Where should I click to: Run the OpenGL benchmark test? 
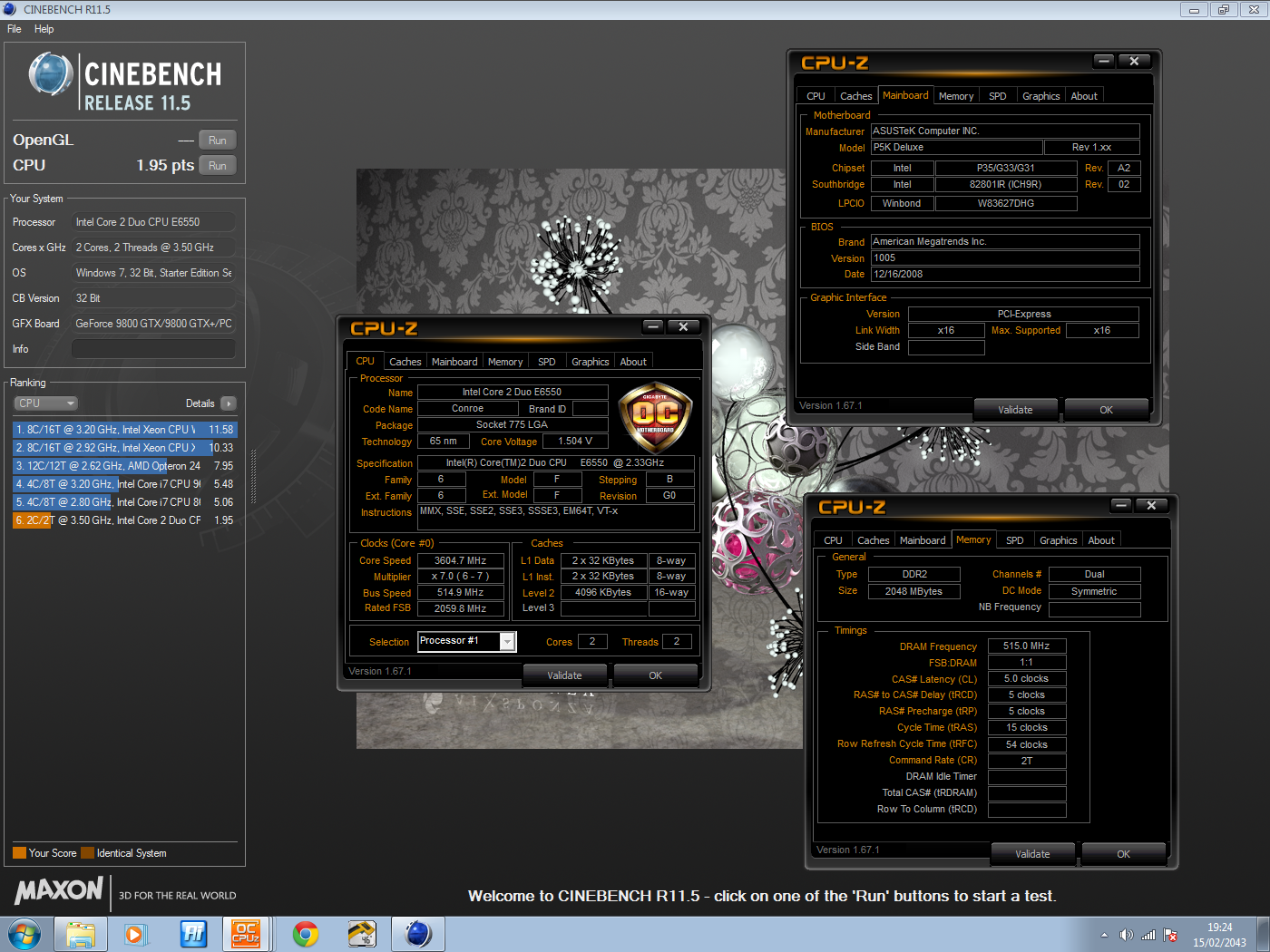[218, 141]
